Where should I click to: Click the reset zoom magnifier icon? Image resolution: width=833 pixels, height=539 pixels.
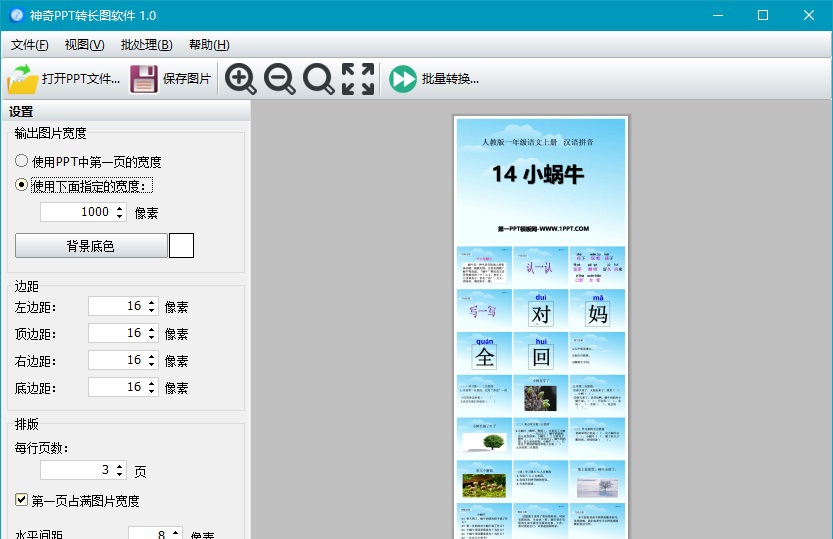tap(319, 79)
